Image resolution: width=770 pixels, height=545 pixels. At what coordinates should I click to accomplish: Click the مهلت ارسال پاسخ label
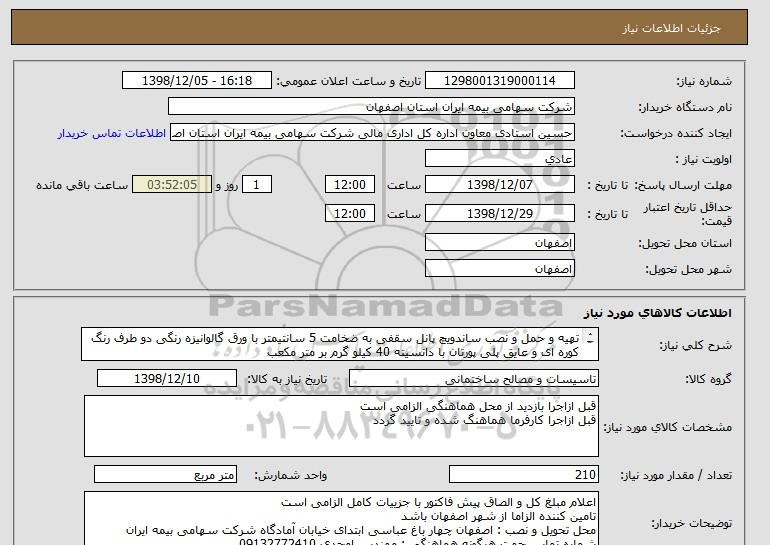pyautogui.click(x=684, y=185)
